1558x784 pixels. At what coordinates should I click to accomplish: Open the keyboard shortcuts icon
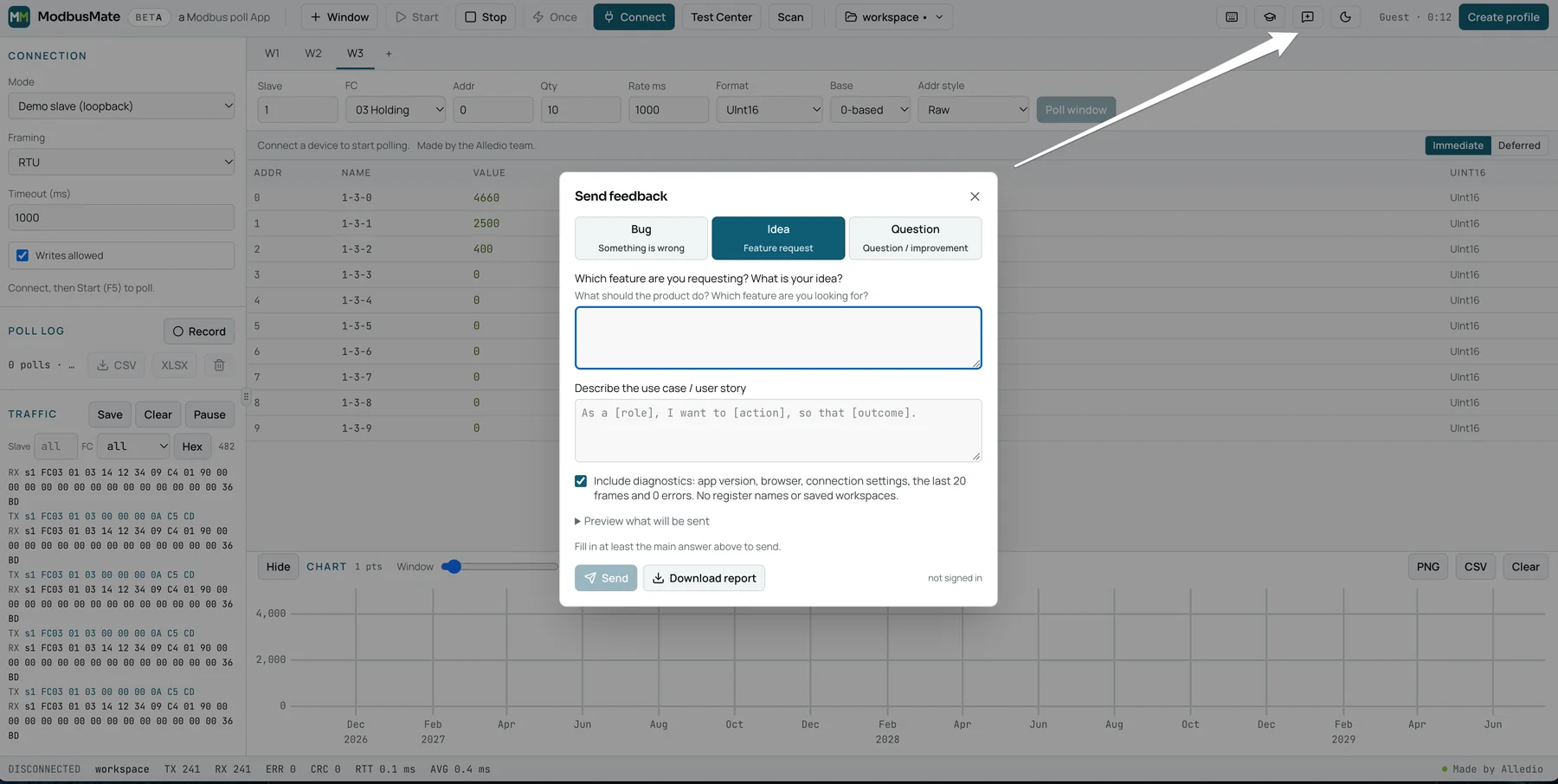pos(1232,17)
